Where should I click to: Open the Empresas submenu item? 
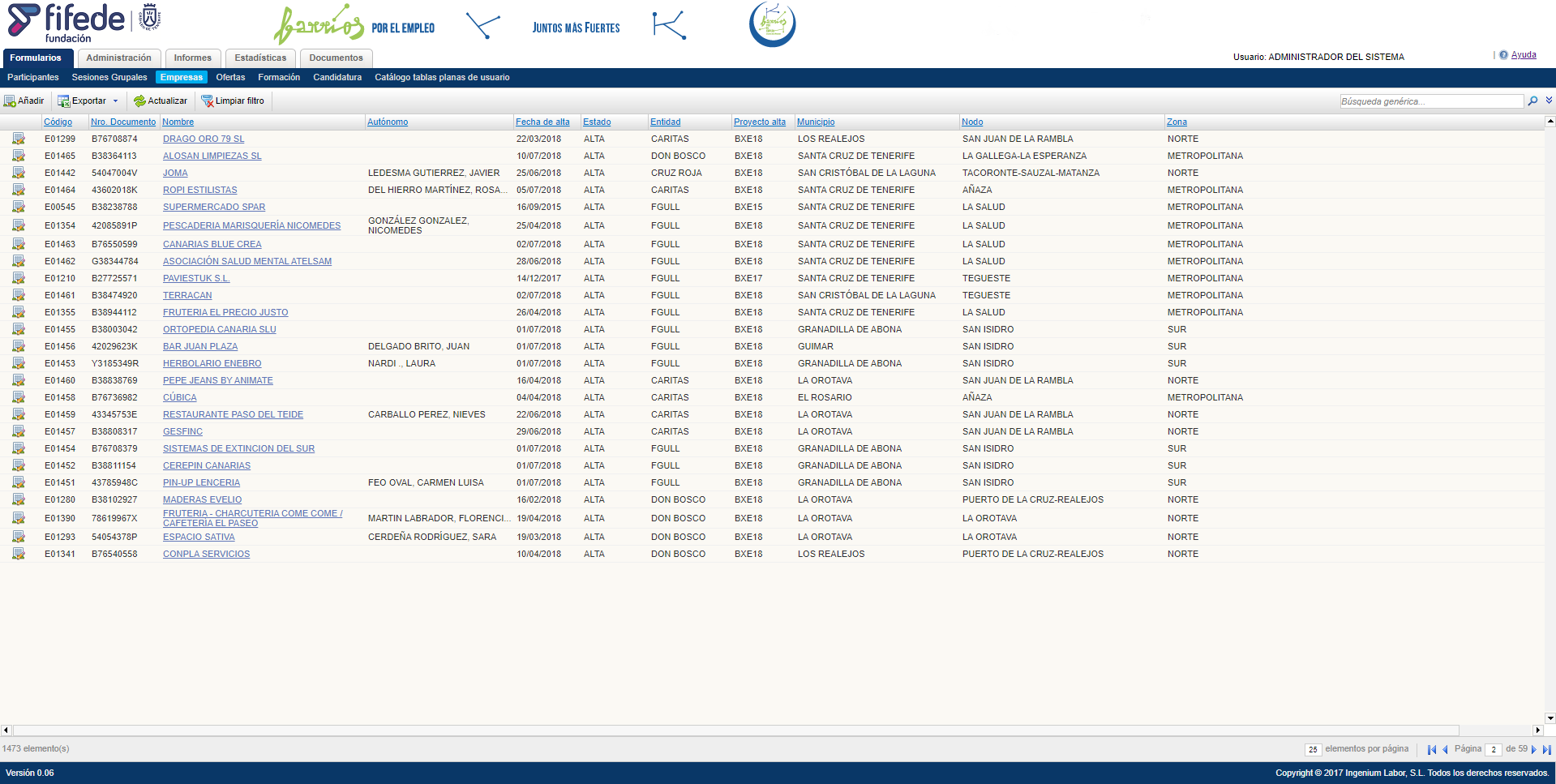pos(182,78)
